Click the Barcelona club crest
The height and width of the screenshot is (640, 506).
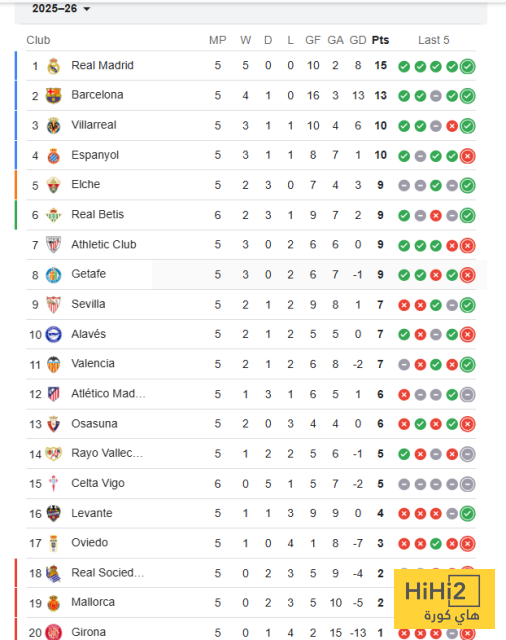[x=53, y=96]
